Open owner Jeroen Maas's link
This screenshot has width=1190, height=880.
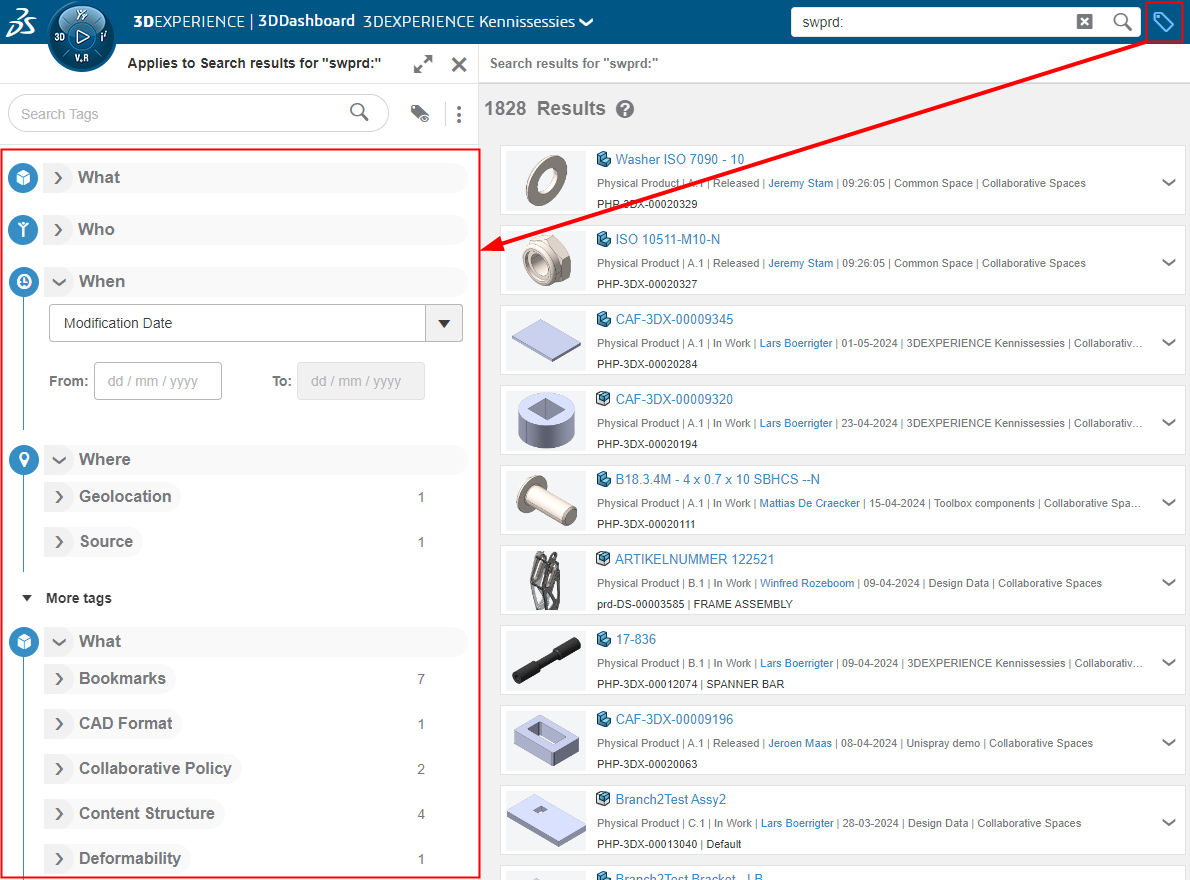point(800,743)
